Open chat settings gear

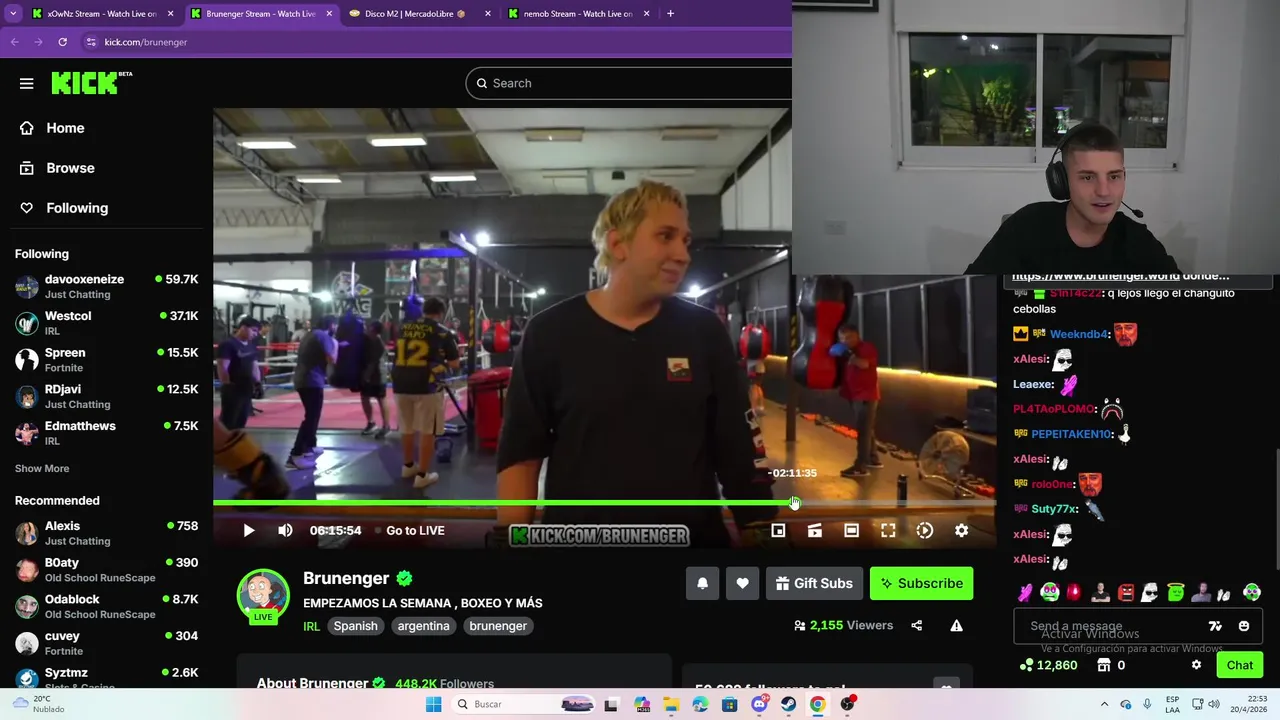click(x=1196, y=665)
